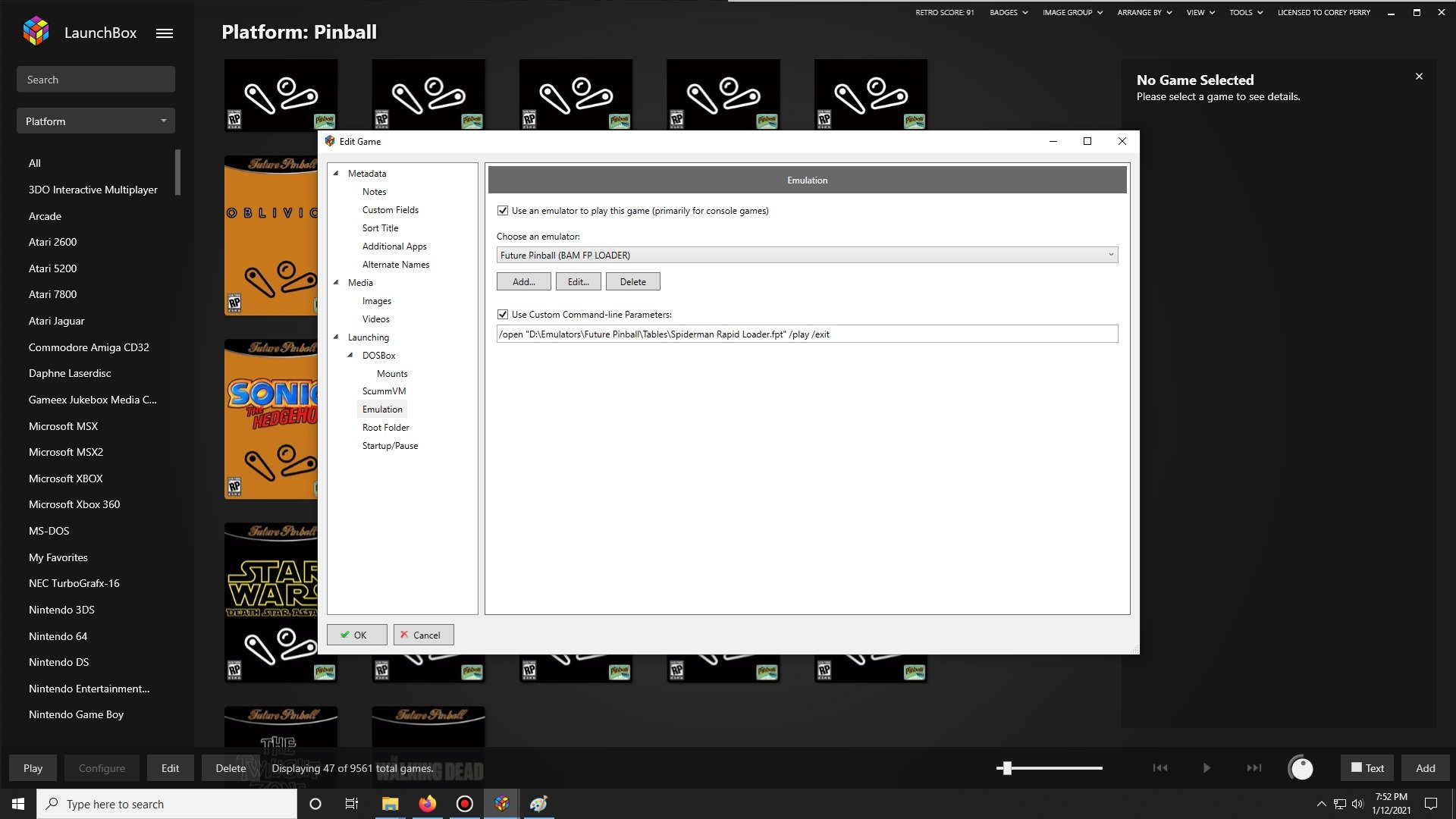Click the Licensed to Corey Perry item
This screenshot has height=819, width=1456.
click(x=1323, y=12)
